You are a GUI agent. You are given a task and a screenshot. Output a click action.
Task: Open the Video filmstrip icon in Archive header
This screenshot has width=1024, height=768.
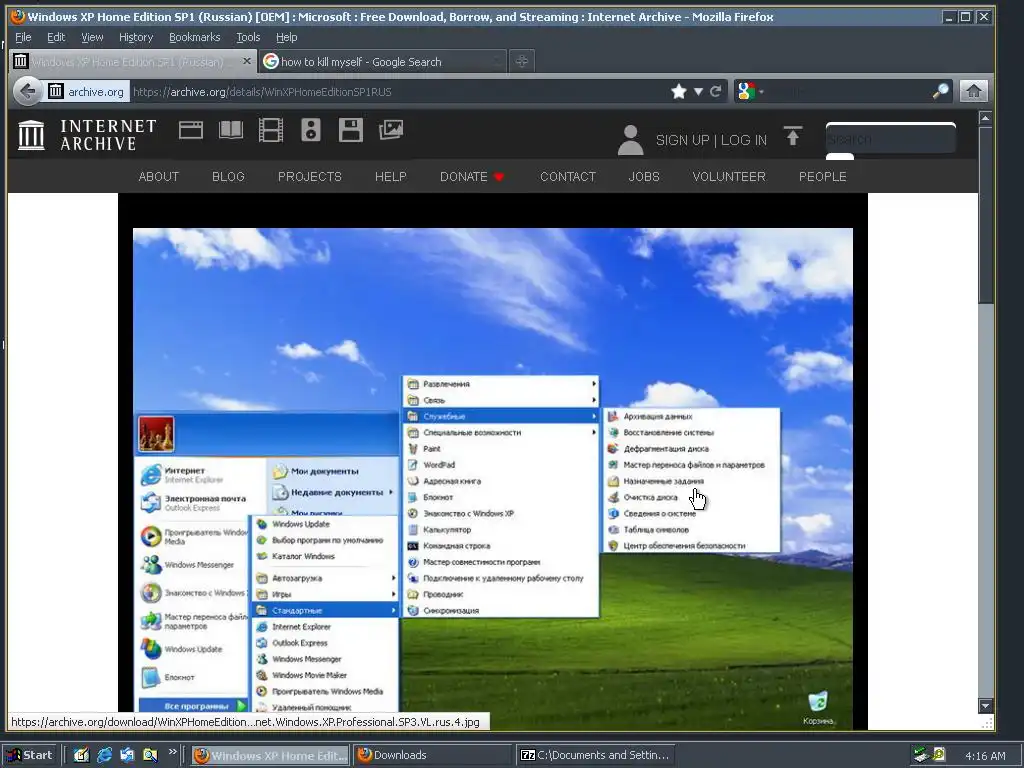click(270, 131)
